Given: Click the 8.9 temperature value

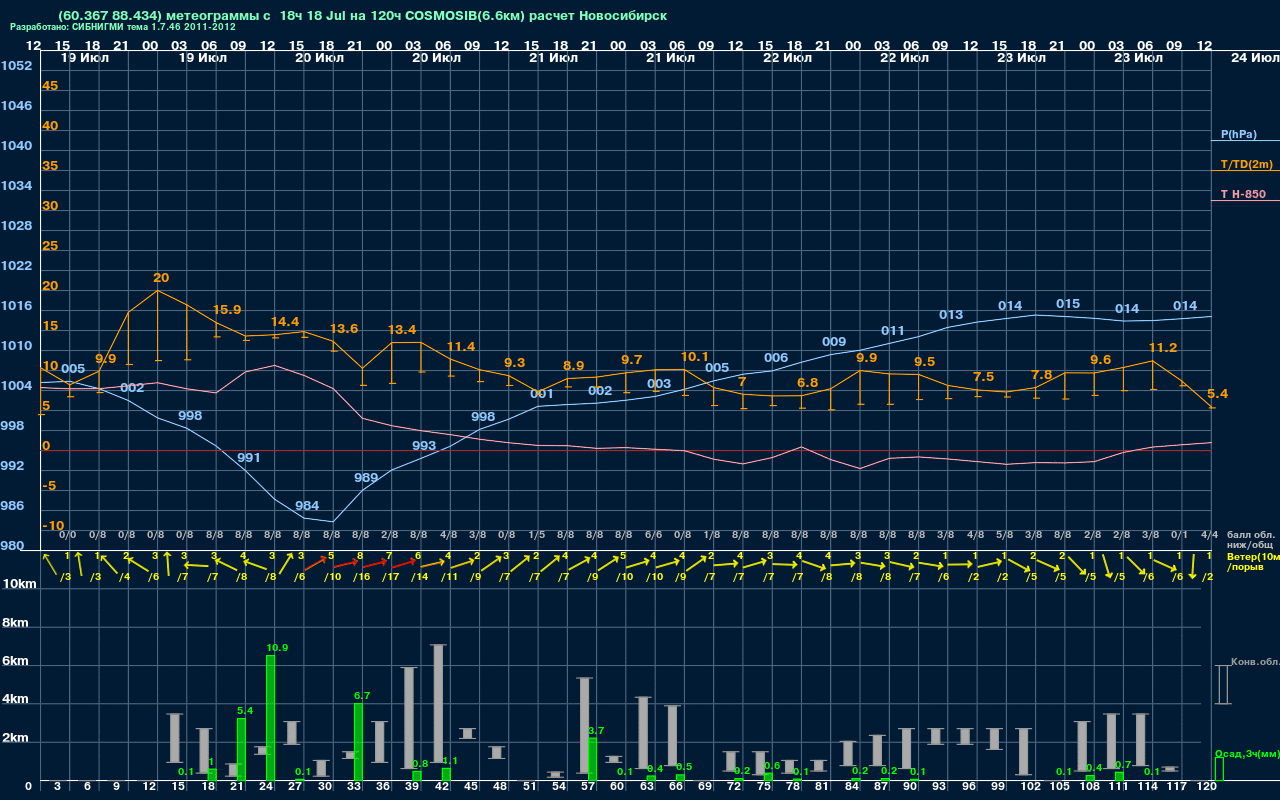Looking at the screenshot, I should [x=574, y=366].
